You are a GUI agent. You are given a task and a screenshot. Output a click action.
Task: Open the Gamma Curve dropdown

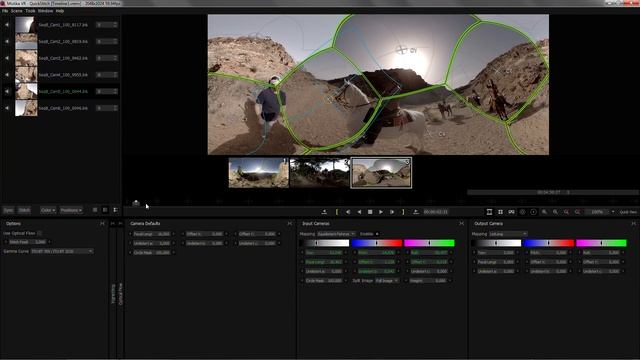(x=62, y=251)
